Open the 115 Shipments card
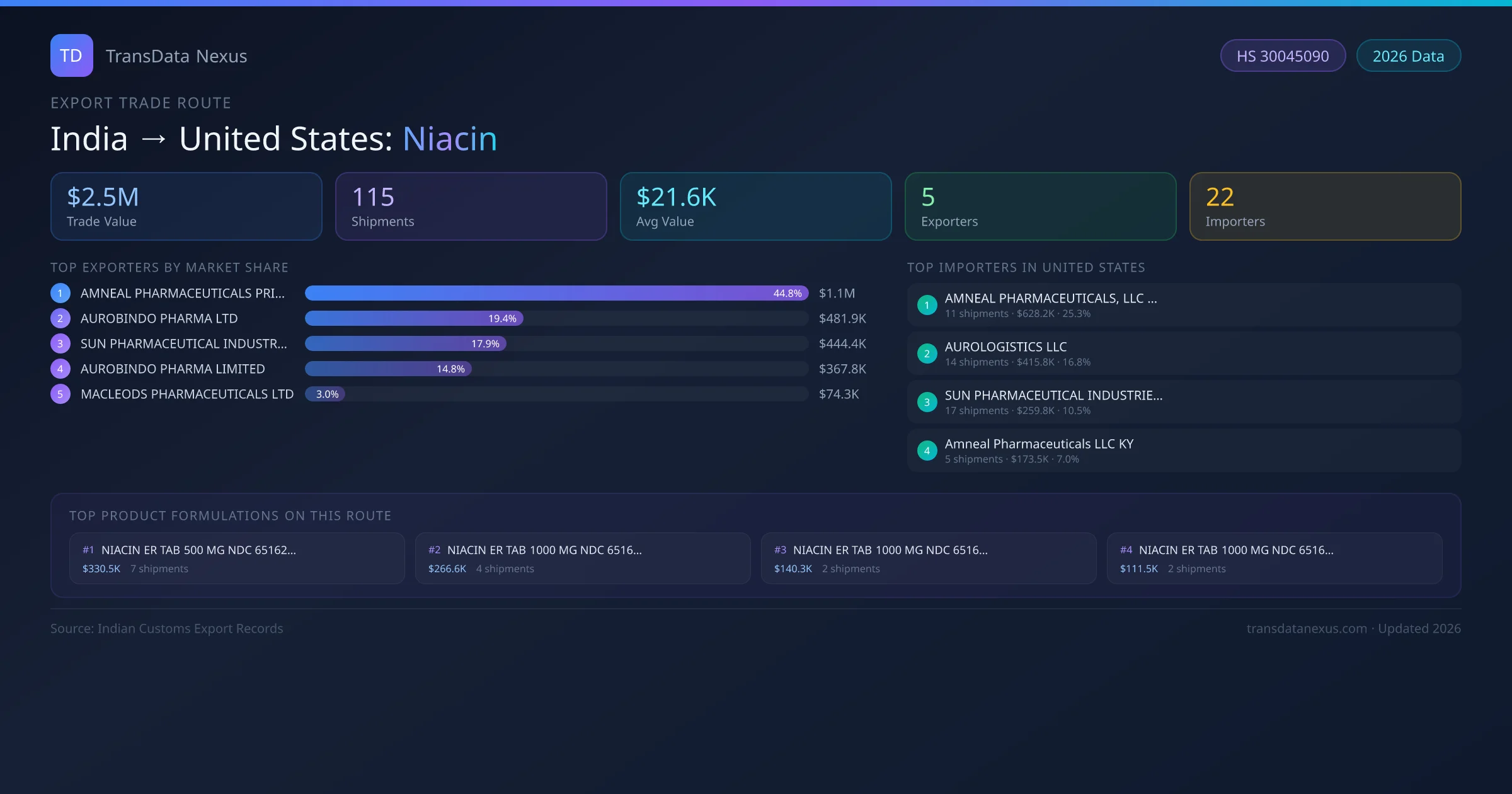1512x794 pixels. coord(471,207)
